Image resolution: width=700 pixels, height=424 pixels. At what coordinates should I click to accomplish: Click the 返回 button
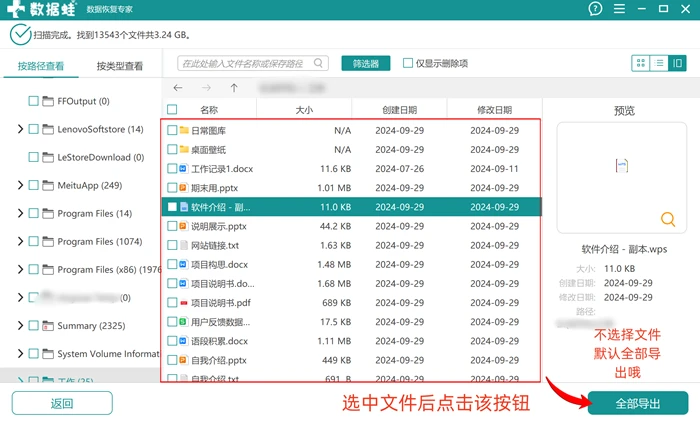62,403
